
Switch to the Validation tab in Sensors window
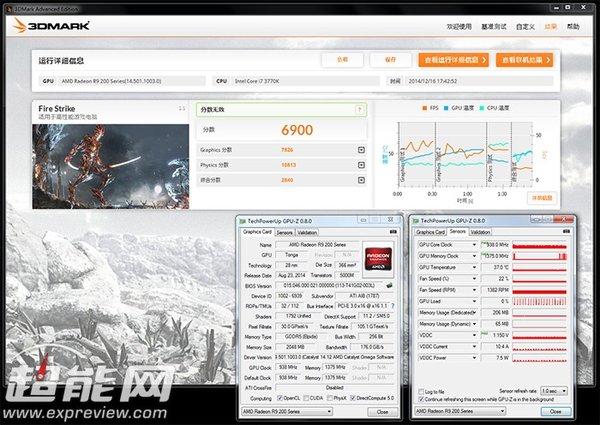pos(480,231)
